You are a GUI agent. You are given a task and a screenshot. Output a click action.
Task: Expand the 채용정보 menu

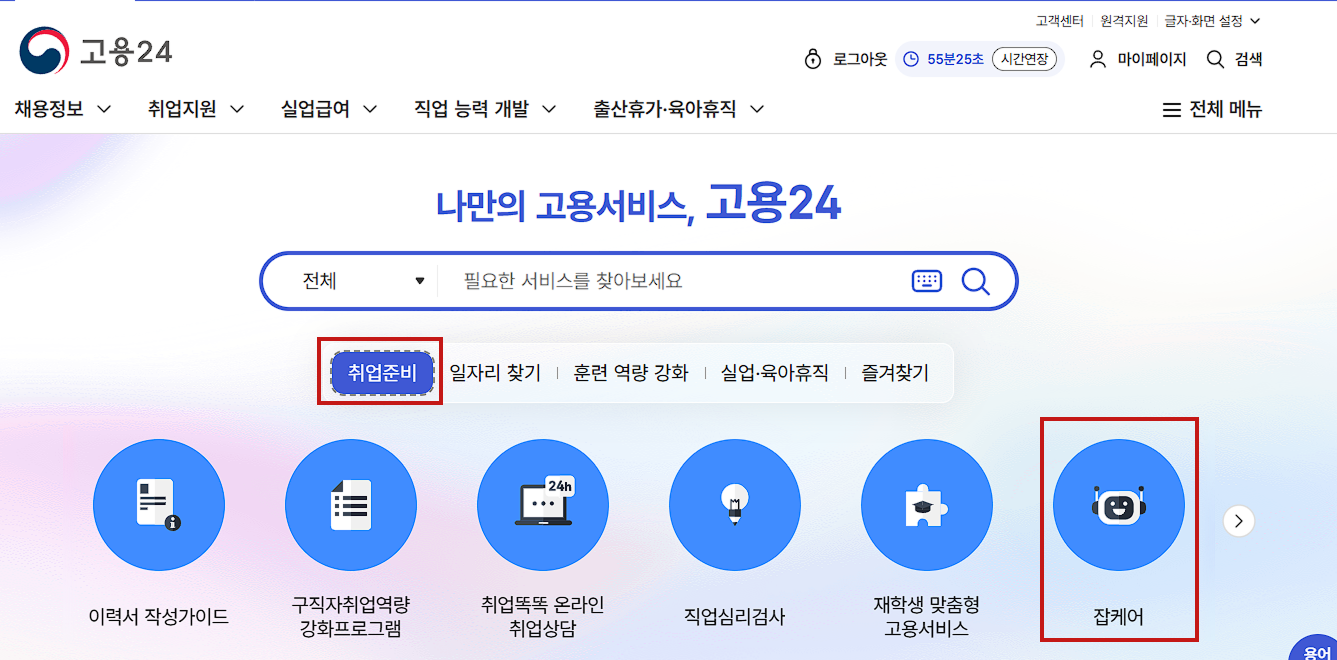(62, 109)
